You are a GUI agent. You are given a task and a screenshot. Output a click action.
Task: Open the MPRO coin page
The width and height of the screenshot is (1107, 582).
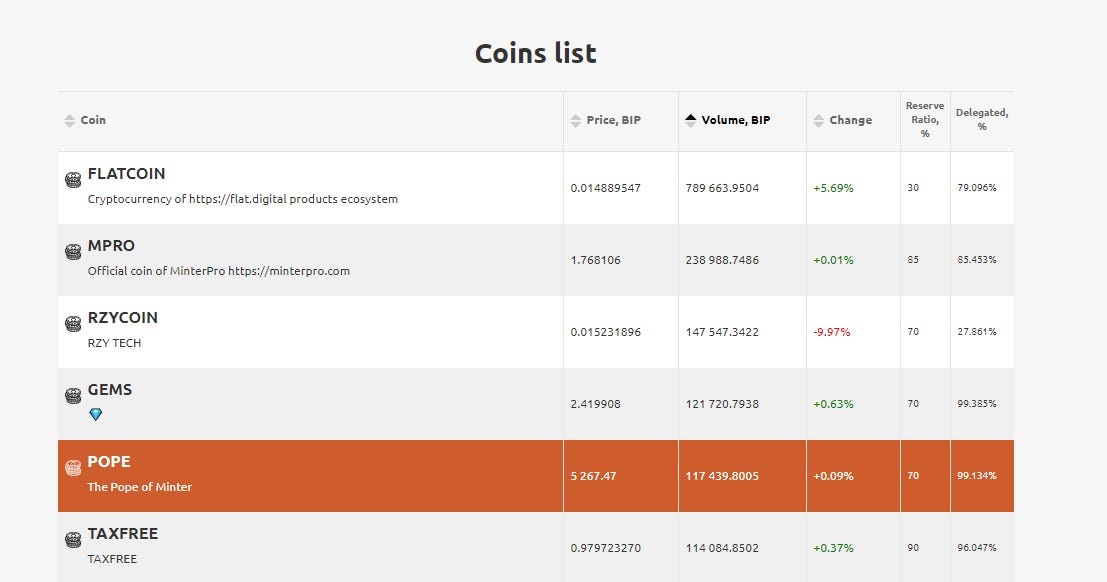coord(111,246)
